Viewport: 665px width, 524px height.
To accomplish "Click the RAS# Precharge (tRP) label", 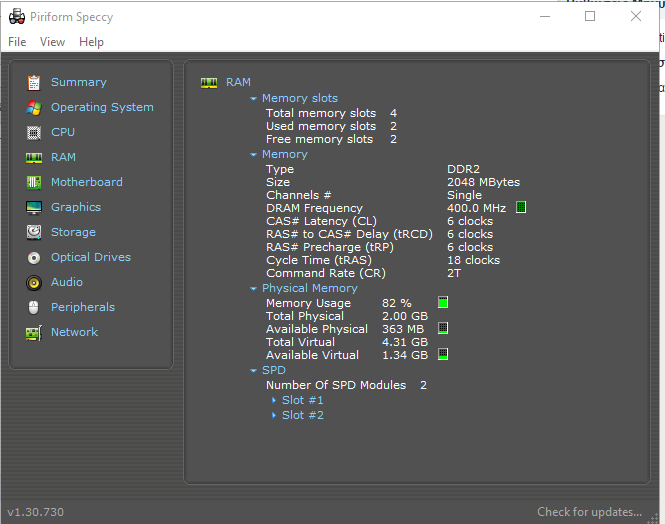I will tap(330, 248).
